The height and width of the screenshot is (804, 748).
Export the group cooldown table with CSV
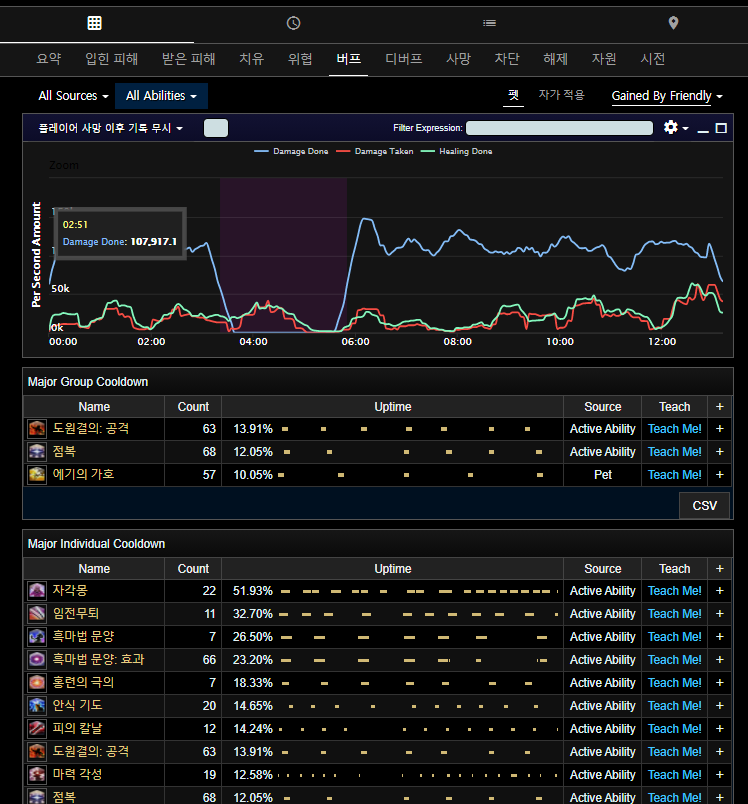pos(704,506)
